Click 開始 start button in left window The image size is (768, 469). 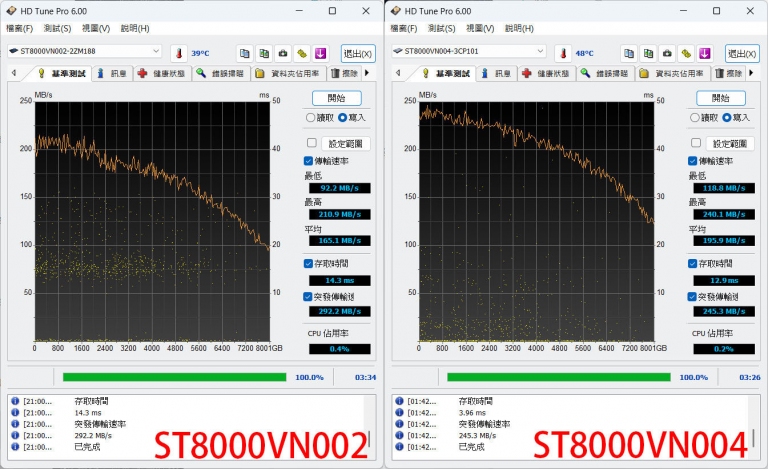337,98
